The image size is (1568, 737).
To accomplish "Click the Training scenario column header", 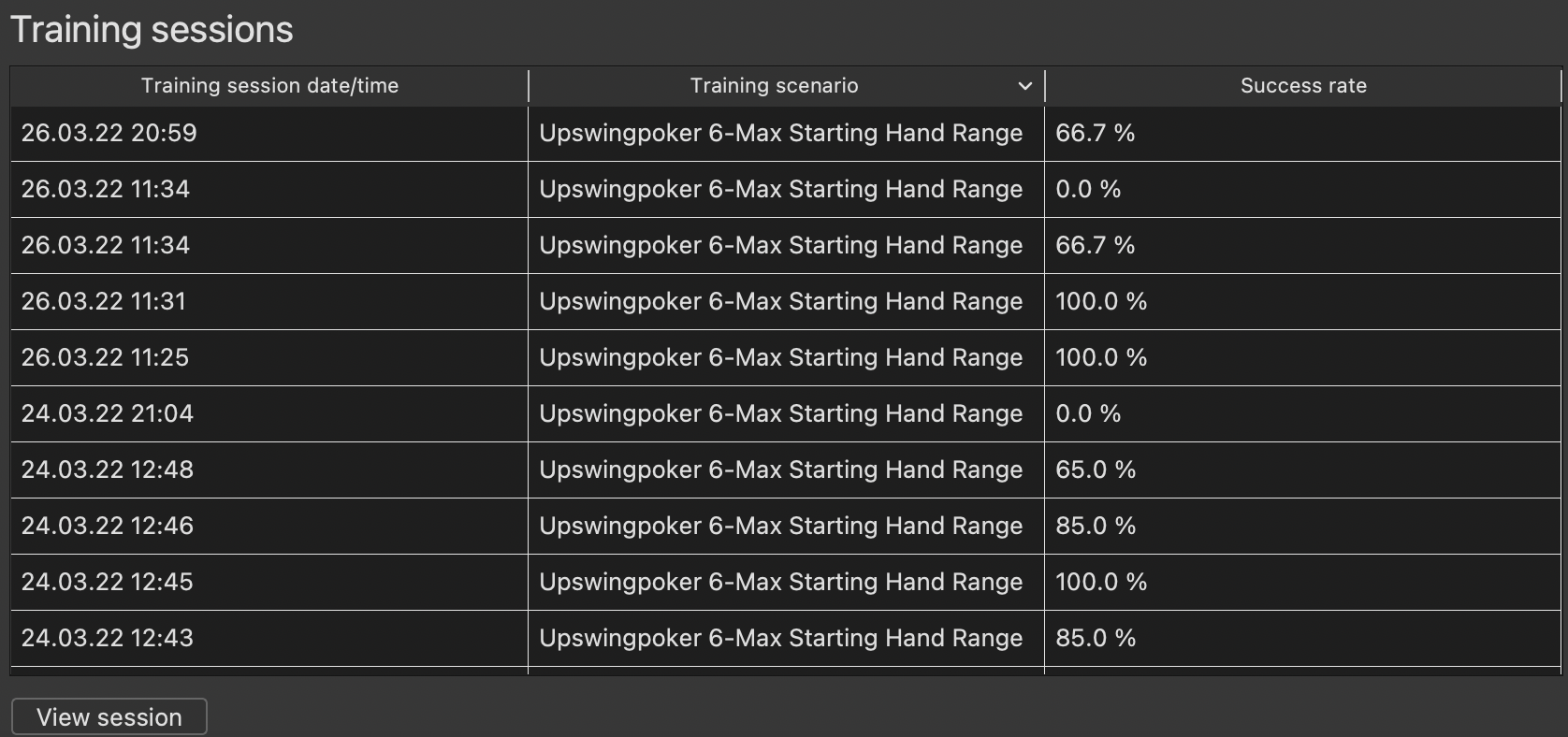I will (x=774, y=86).
